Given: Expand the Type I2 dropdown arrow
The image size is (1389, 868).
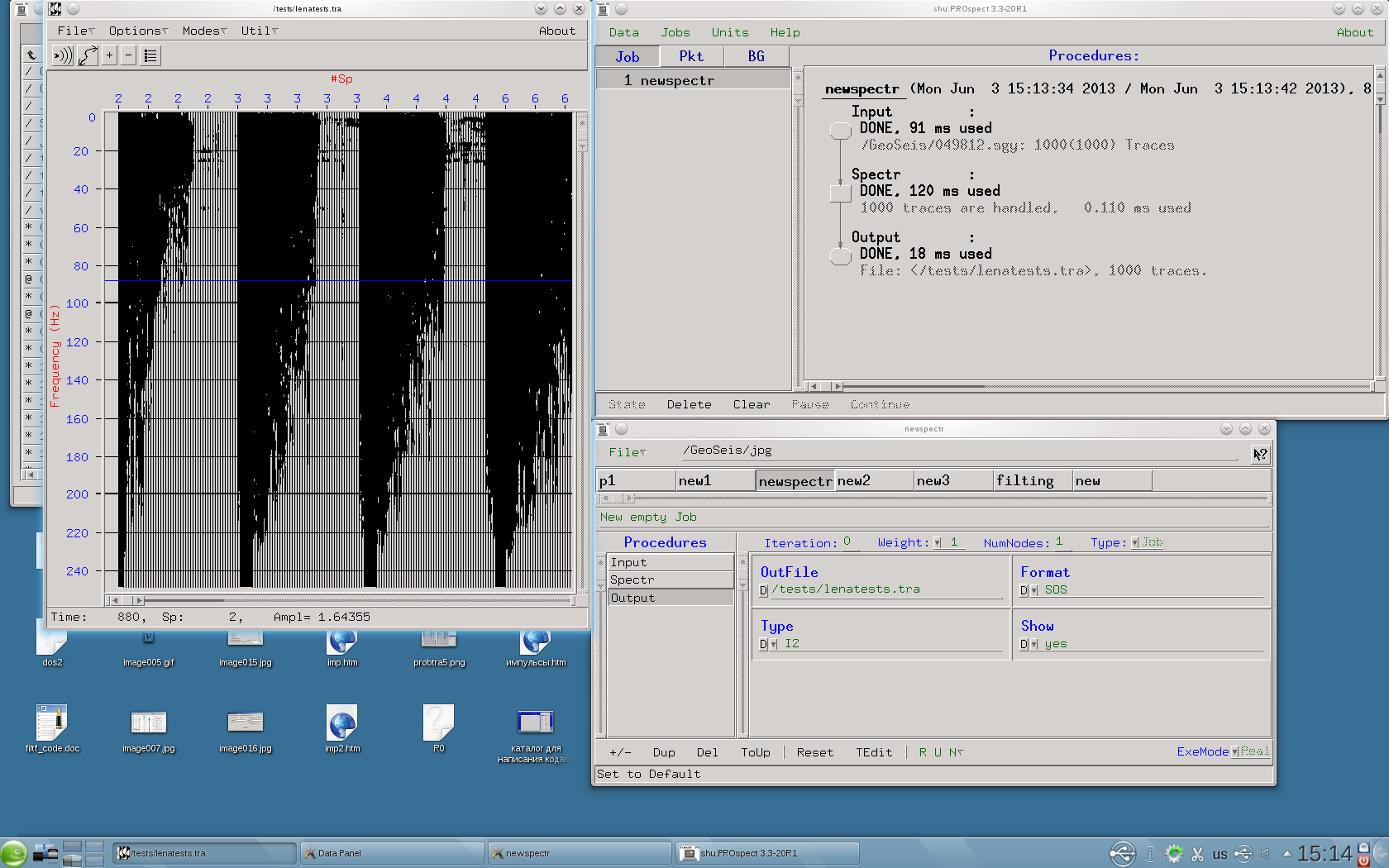Looking at the screenshot, I should pyautogui.click(x=774, y=644).
